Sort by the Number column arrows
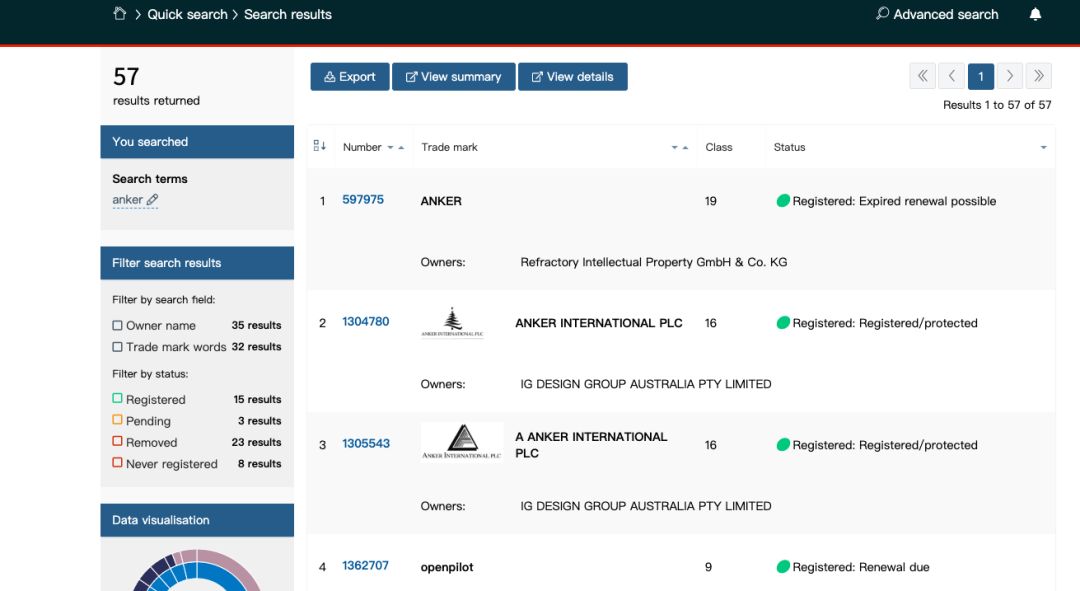Image resolution: width=1080 pixels, height=591 pixels. pyautogui.click(x=395, y=148)
